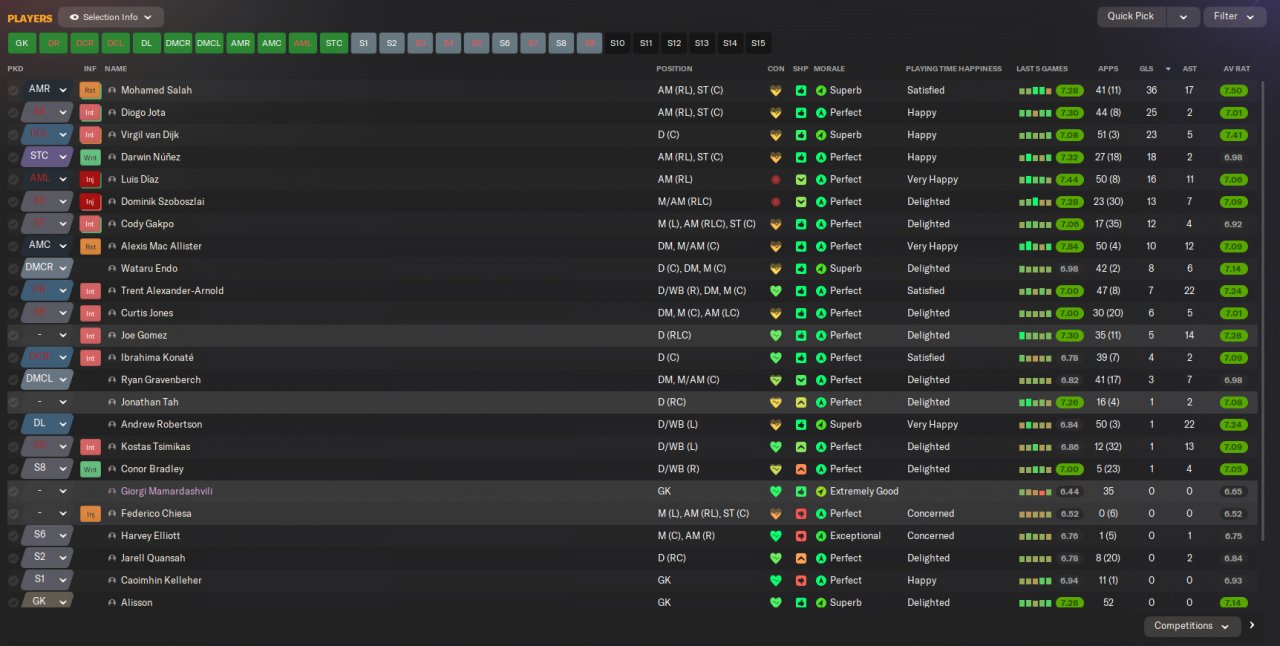
Task: Toggle the picked checkbox for Andrew Robertson
Action: (x=13, y=424)
